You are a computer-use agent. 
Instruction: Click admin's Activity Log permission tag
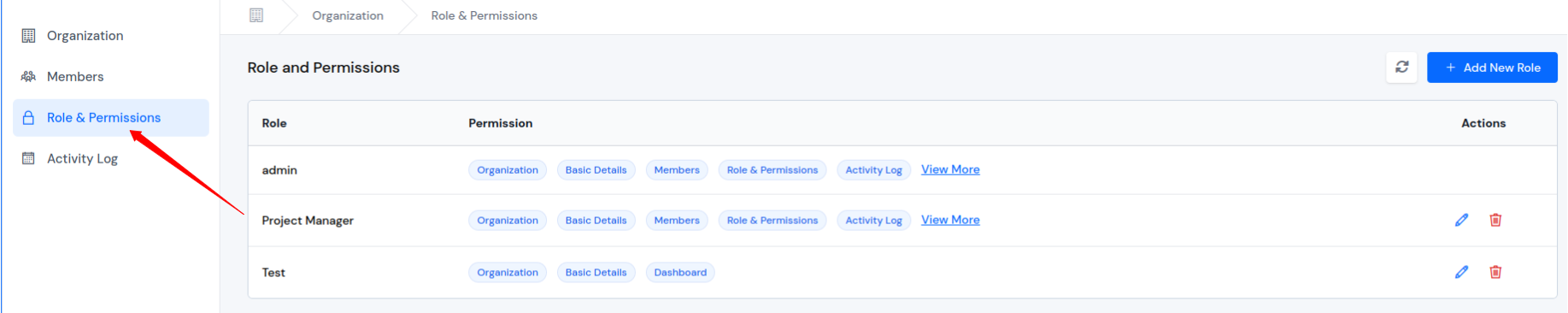pyautogui.click(x=873, y=169)
